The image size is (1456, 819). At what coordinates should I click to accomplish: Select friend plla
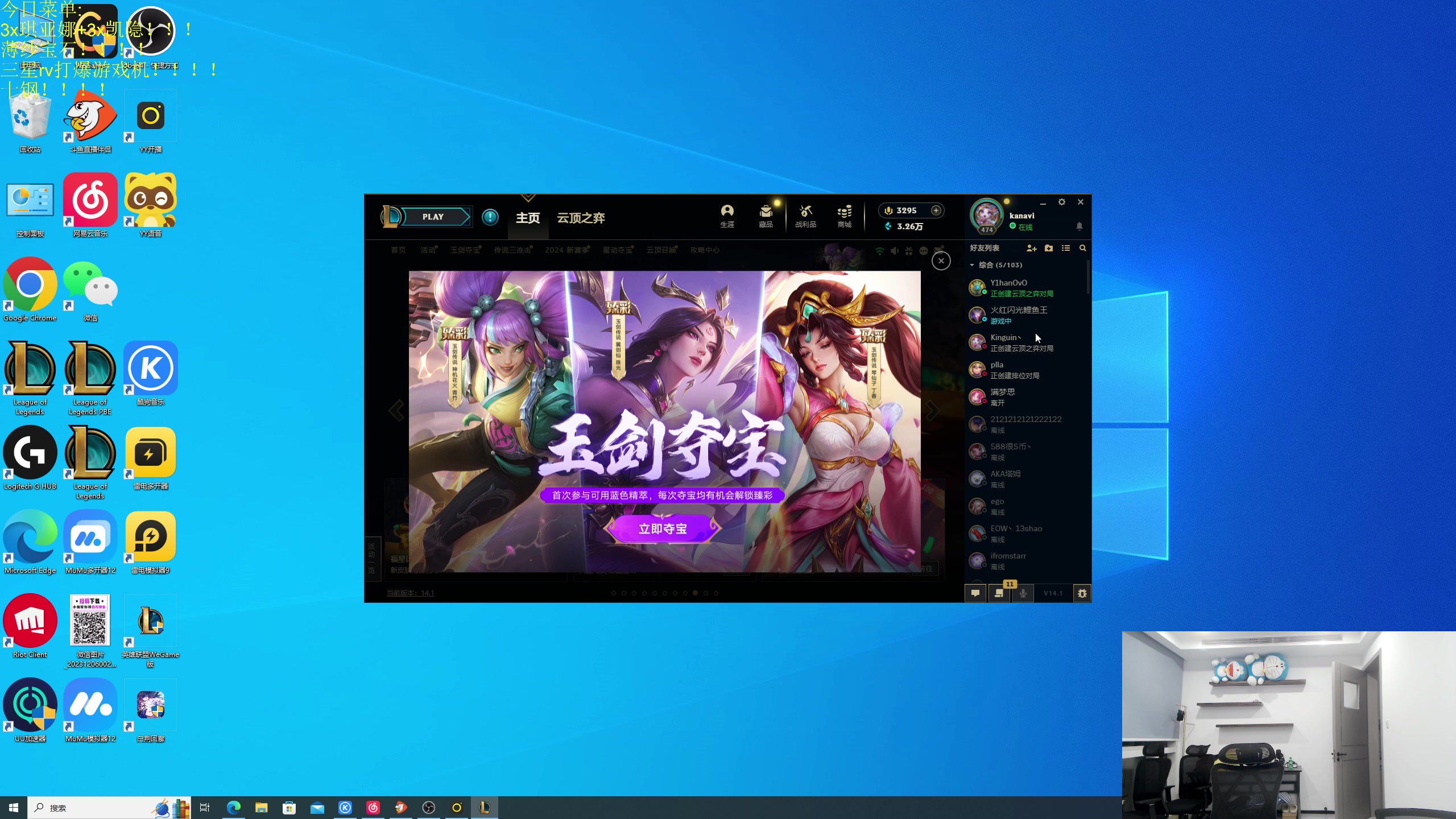pos(1027,370)
